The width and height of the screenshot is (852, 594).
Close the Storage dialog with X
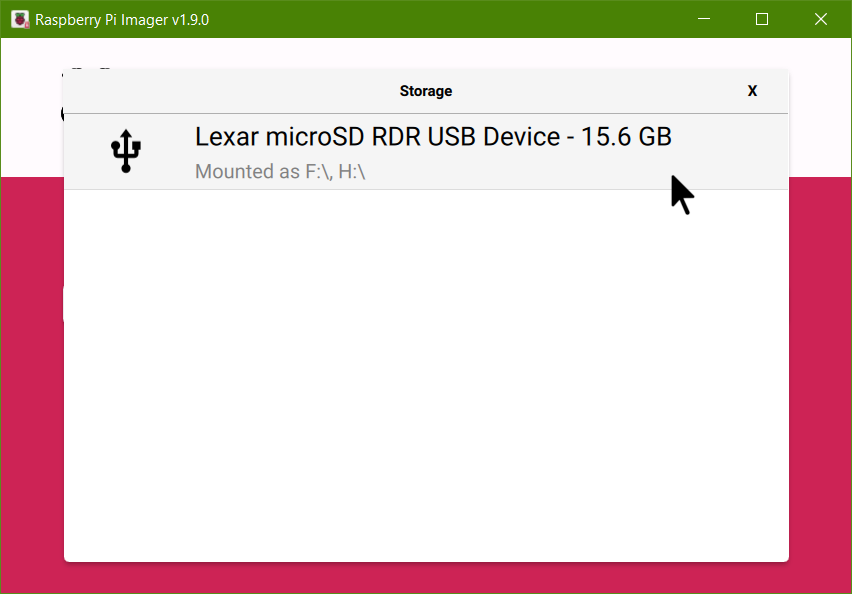tap(752, 91)
